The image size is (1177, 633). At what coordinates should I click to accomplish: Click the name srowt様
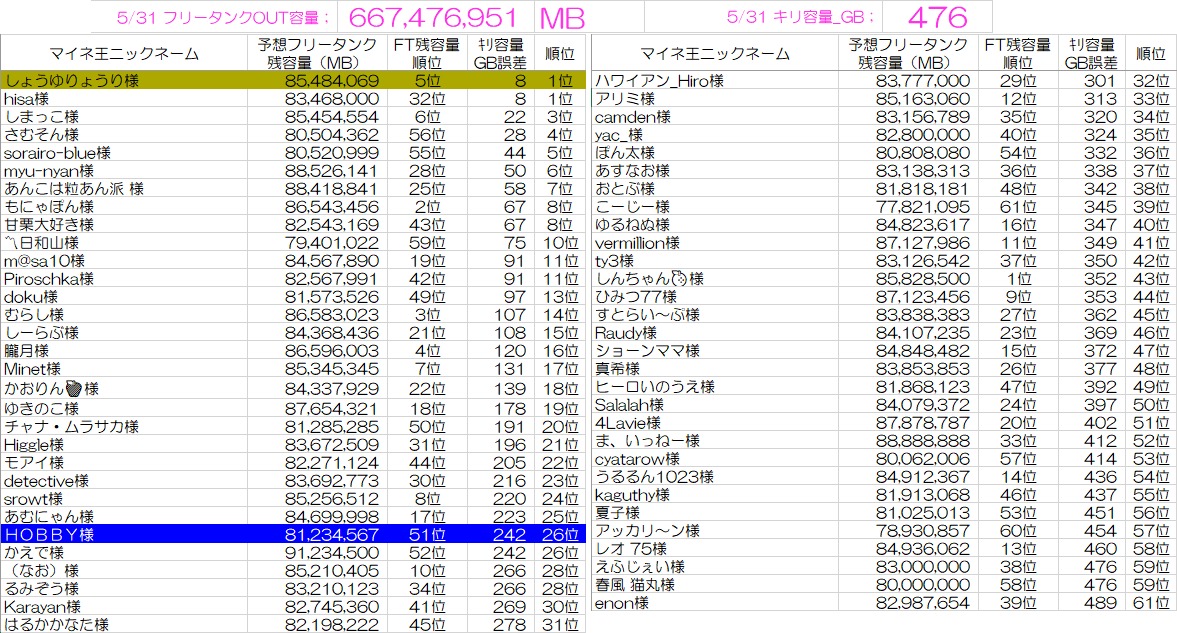pyautogui.click(x=33, y=499)
